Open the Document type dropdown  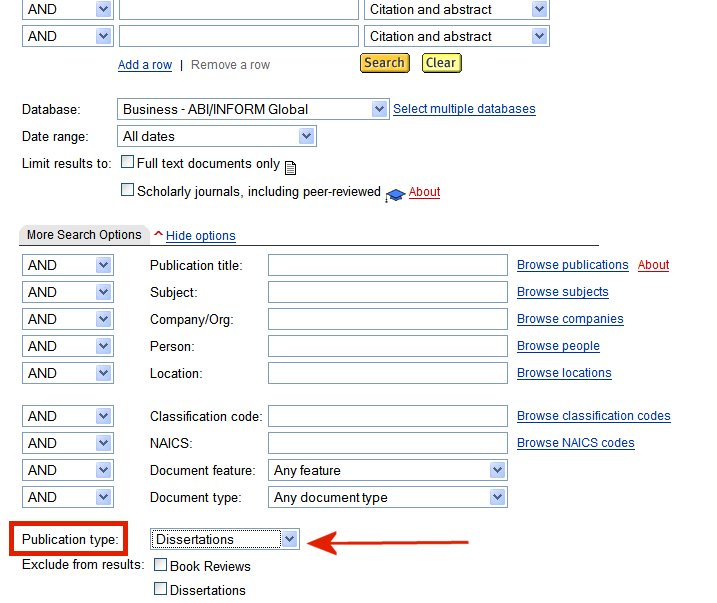click(x=497, y=497)
